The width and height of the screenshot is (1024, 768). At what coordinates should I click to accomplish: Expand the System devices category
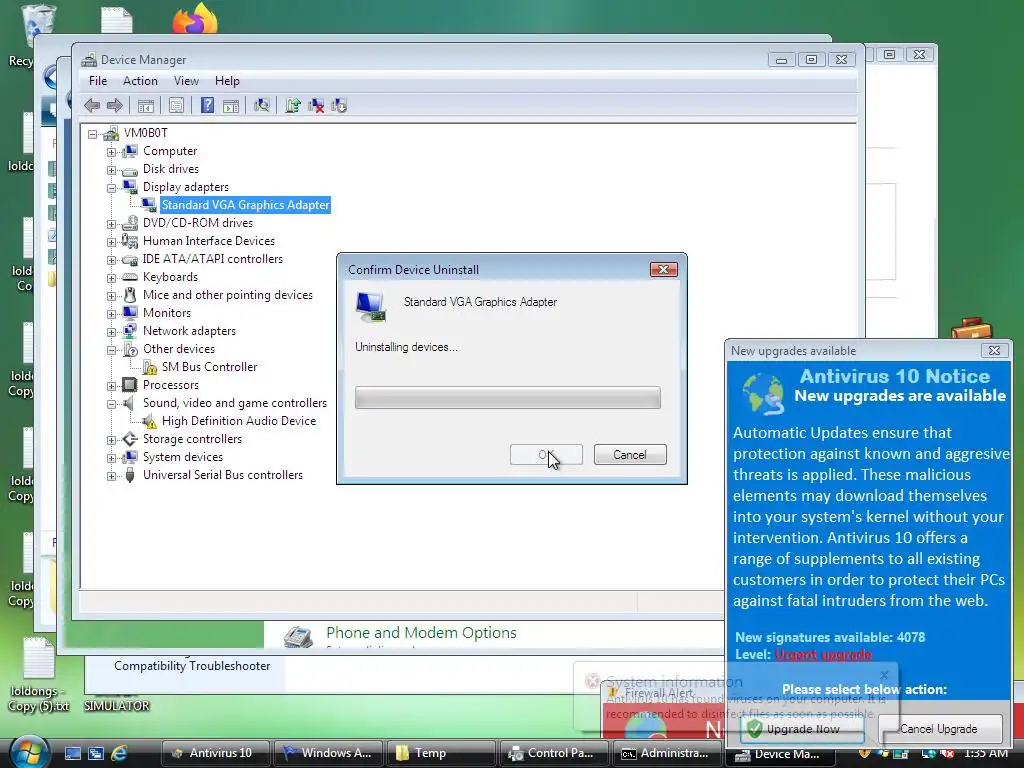[112, 458]
